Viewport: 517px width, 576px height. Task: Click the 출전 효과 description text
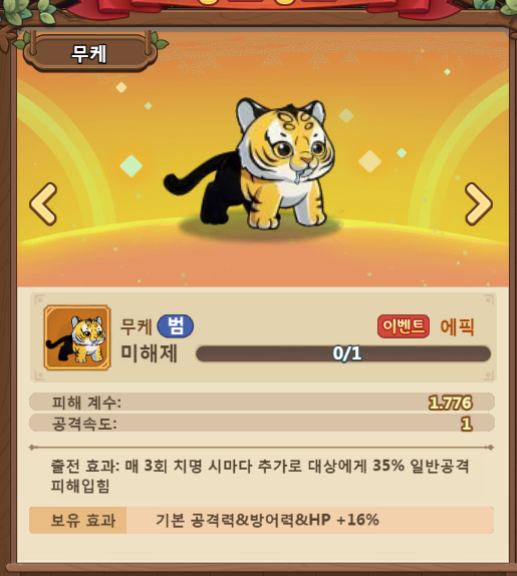click(x=260, y=476)
